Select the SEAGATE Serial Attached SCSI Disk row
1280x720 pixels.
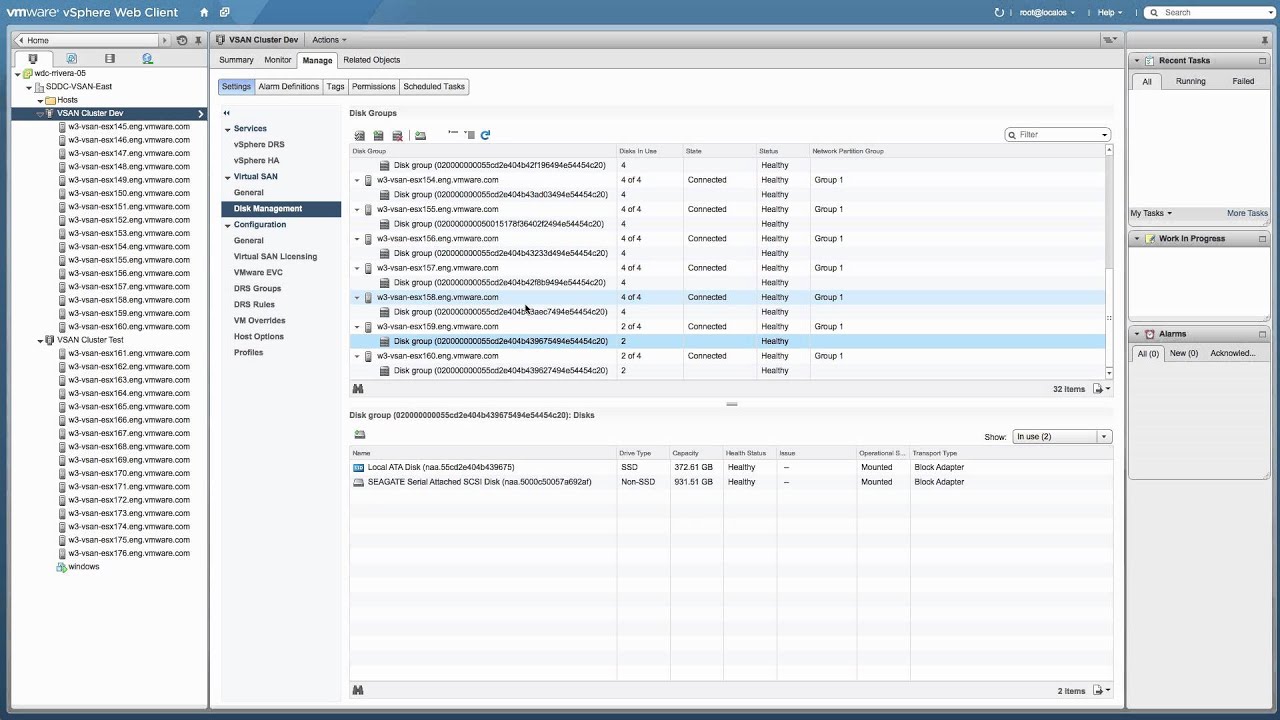pos(731,482)
